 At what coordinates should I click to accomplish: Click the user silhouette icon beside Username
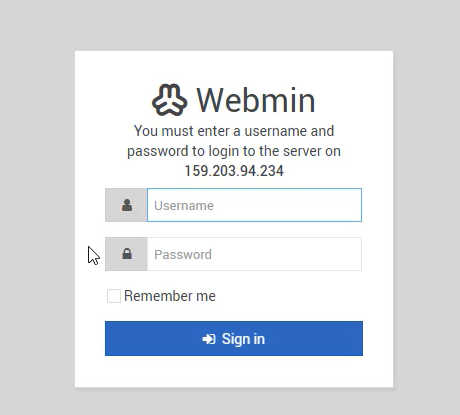tap(127, 205)
